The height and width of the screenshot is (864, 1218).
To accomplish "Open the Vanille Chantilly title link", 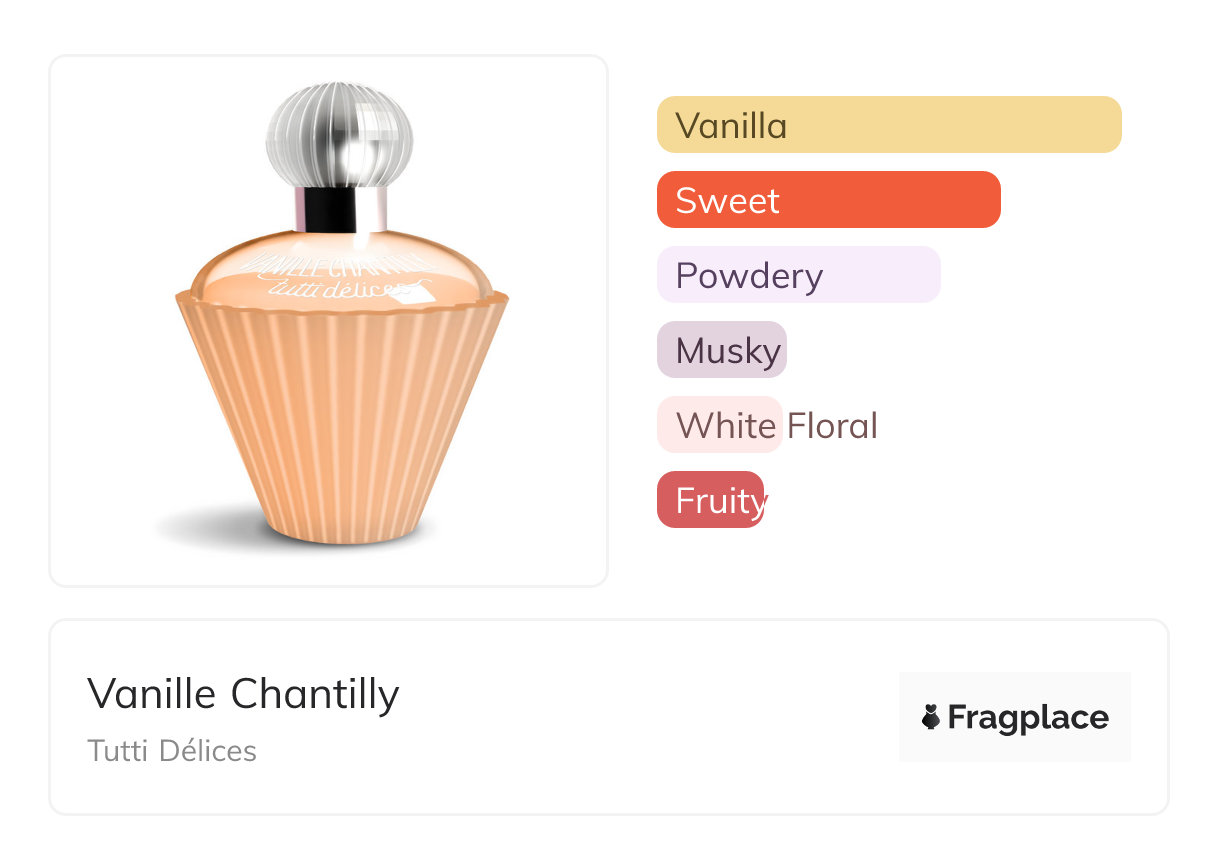I will [243, 693].
